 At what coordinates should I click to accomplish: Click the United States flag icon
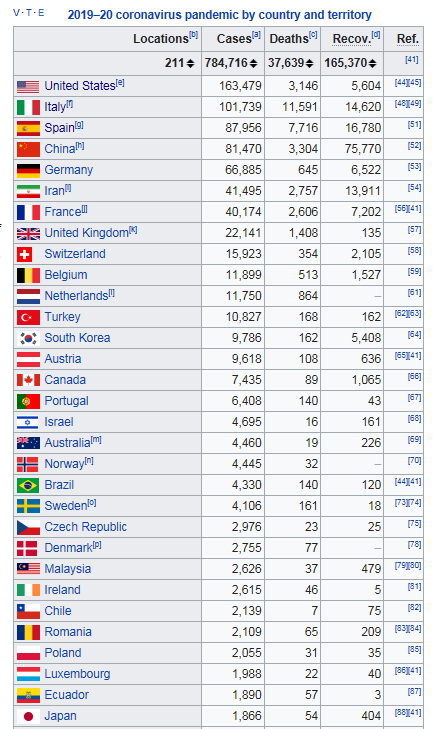(x=28, y=86)
